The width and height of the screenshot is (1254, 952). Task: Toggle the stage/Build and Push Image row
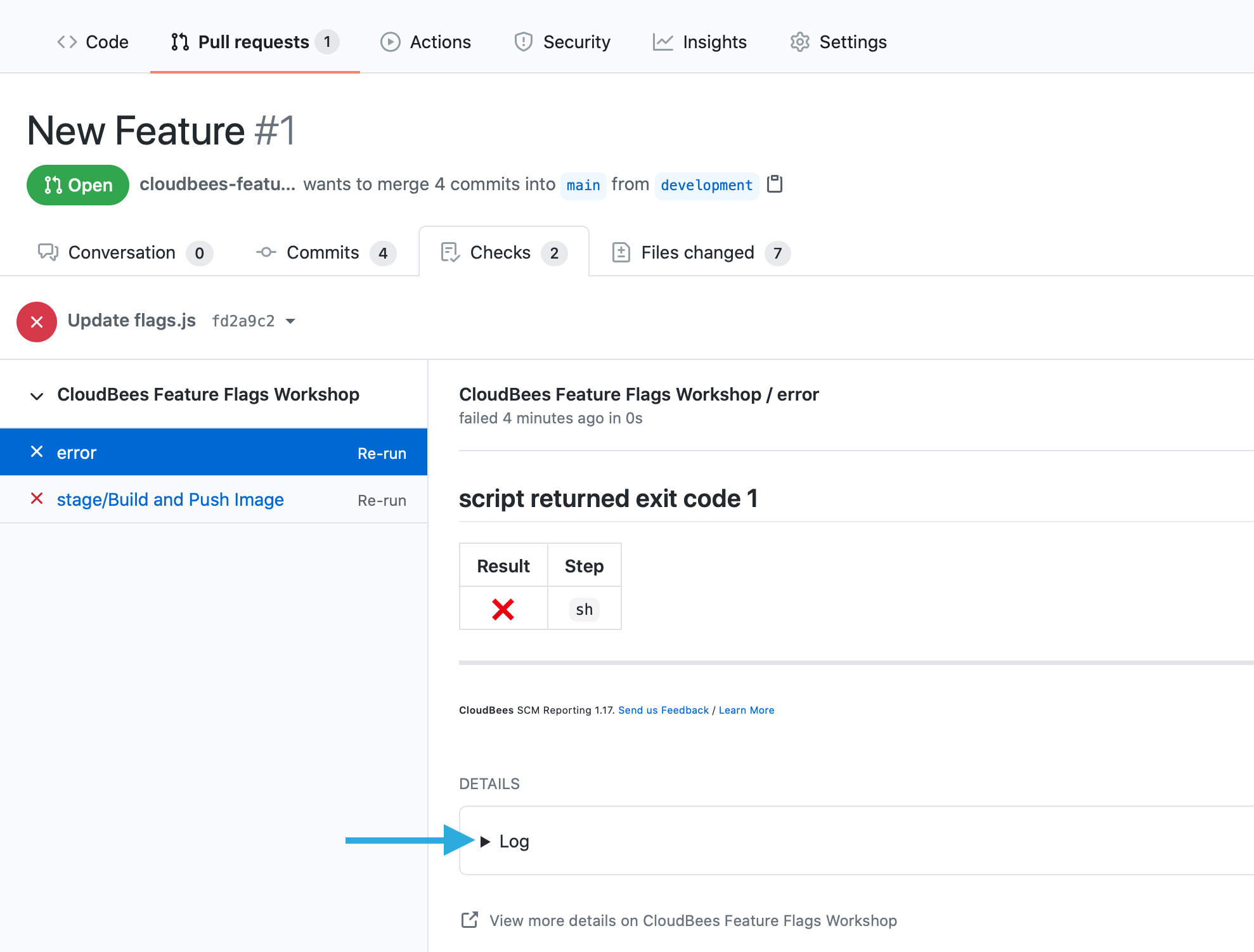click(x=171, y=498)
